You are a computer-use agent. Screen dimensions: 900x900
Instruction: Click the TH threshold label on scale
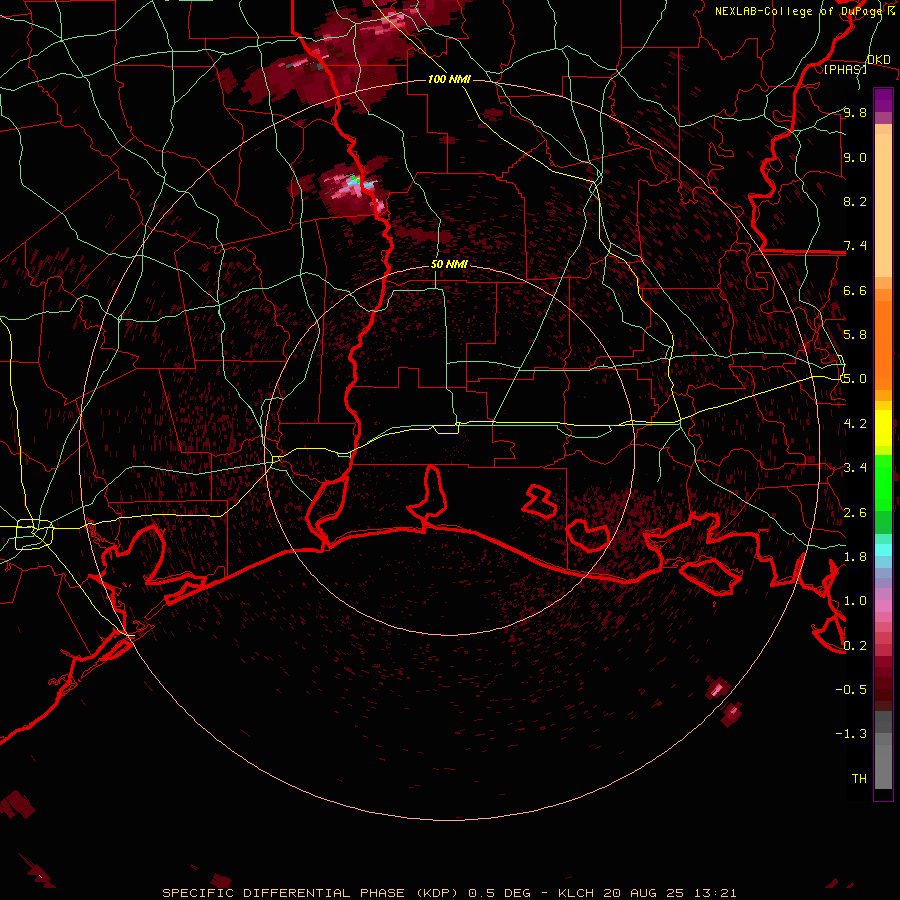pos(859,779)
